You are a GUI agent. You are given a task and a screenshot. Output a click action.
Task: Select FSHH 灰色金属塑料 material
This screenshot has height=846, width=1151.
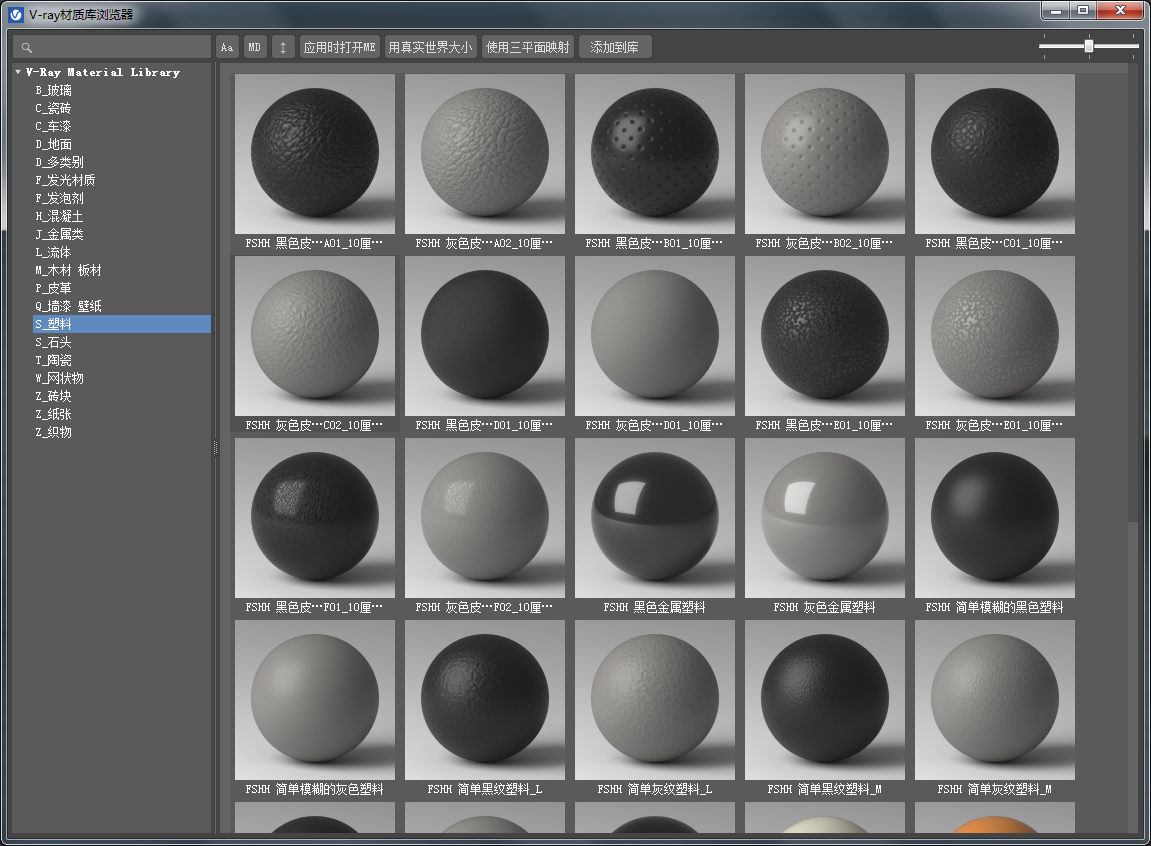tap(825, 517)
